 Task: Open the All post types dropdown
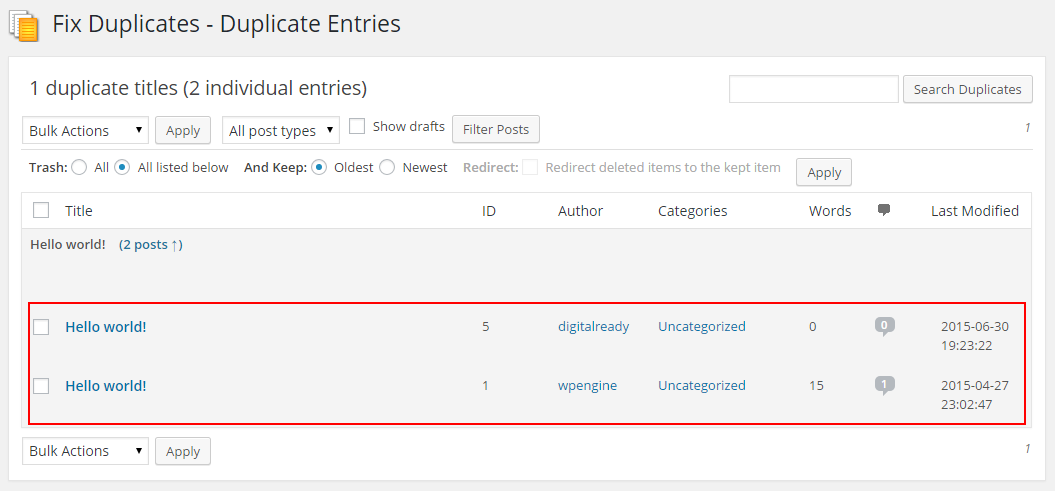tap(281, 130)
